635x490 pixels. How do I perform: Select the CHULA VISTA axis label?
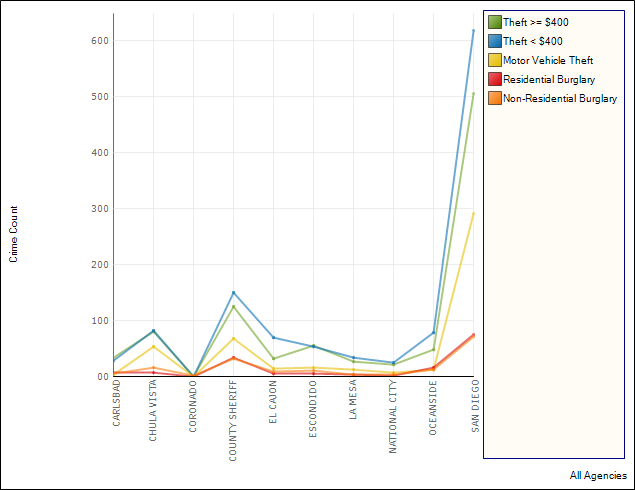point(154,410)
